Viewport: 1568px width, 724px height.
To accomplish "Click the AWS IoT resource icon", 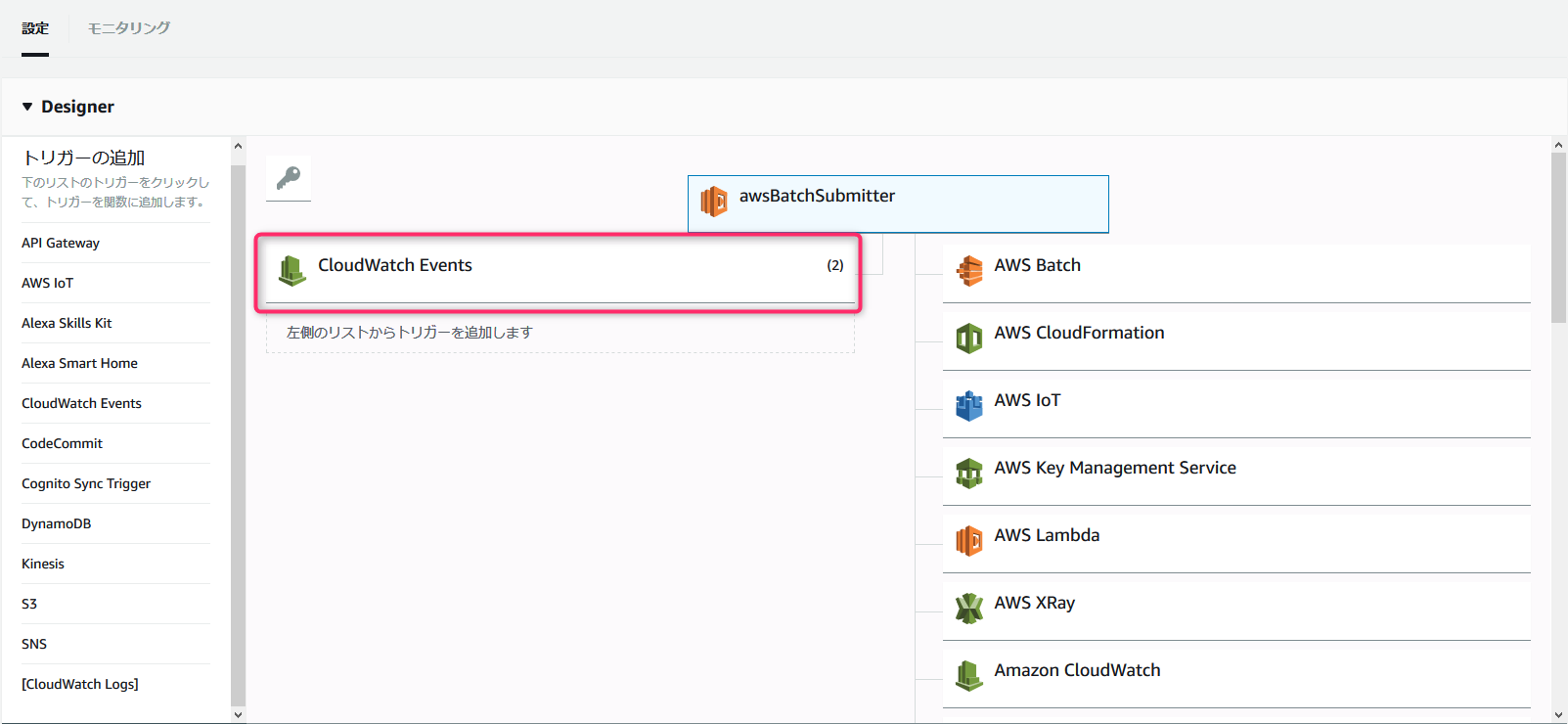I will (969, 406).
